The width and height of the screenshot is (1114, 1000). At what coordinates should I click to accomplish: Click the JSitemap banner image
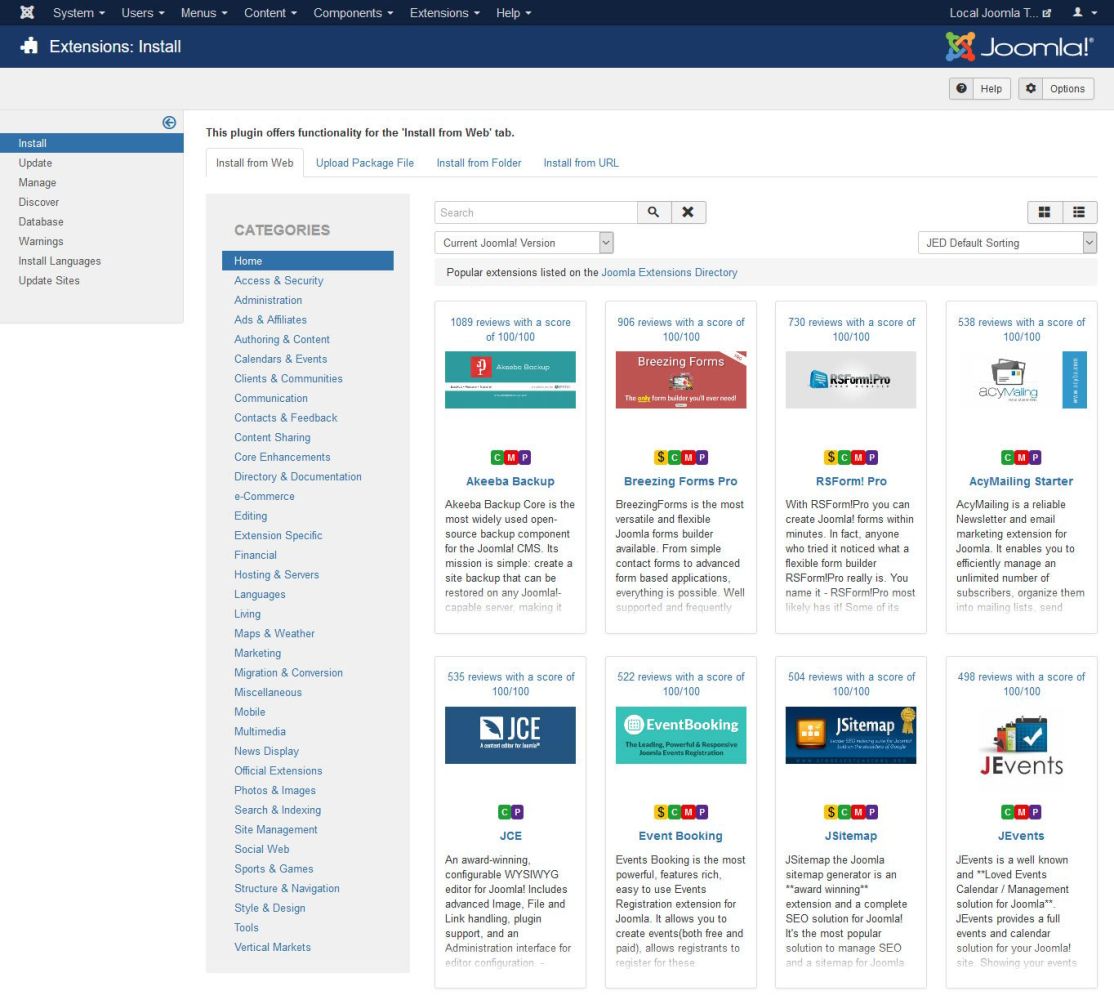850,735
